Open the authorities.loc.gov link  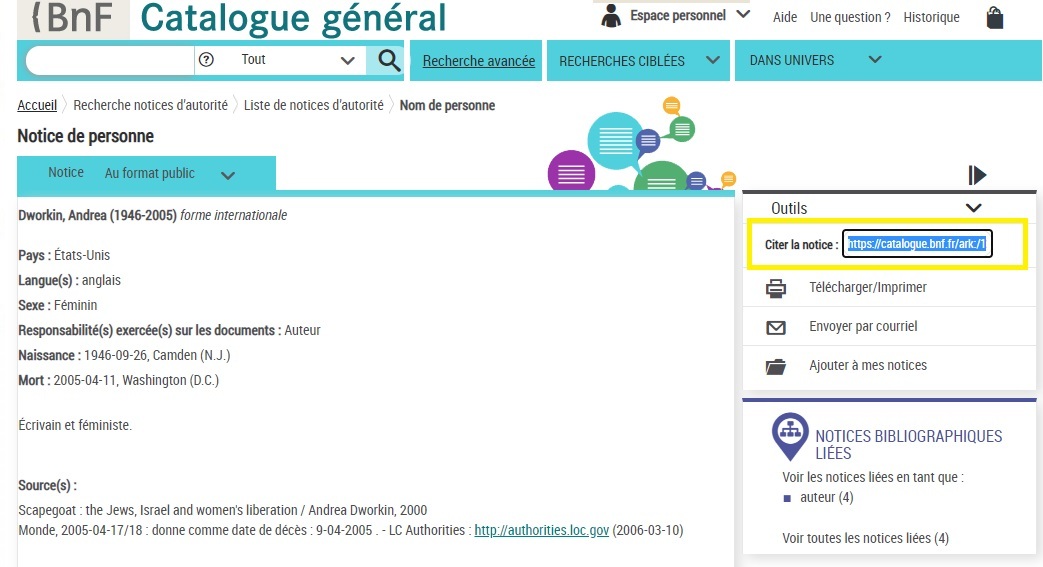point(541,530)
